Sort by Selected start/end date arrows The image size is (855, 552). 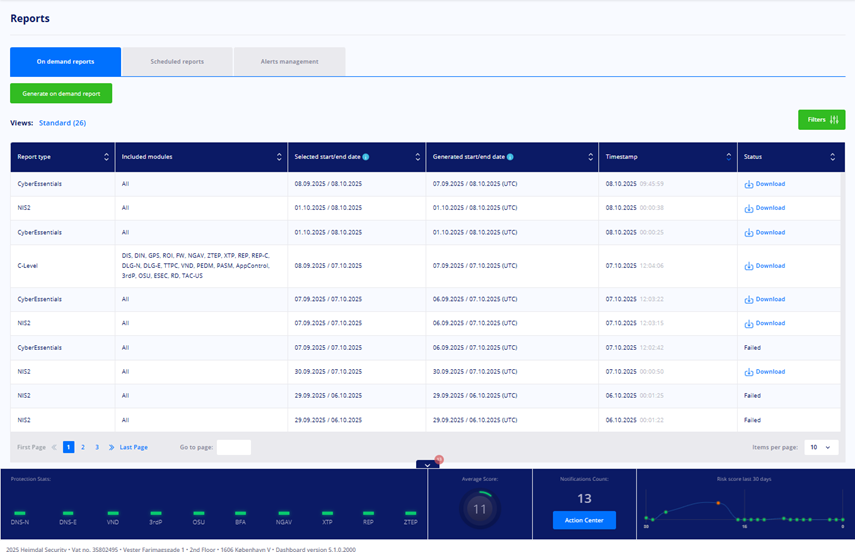click(x=418, y=157)
